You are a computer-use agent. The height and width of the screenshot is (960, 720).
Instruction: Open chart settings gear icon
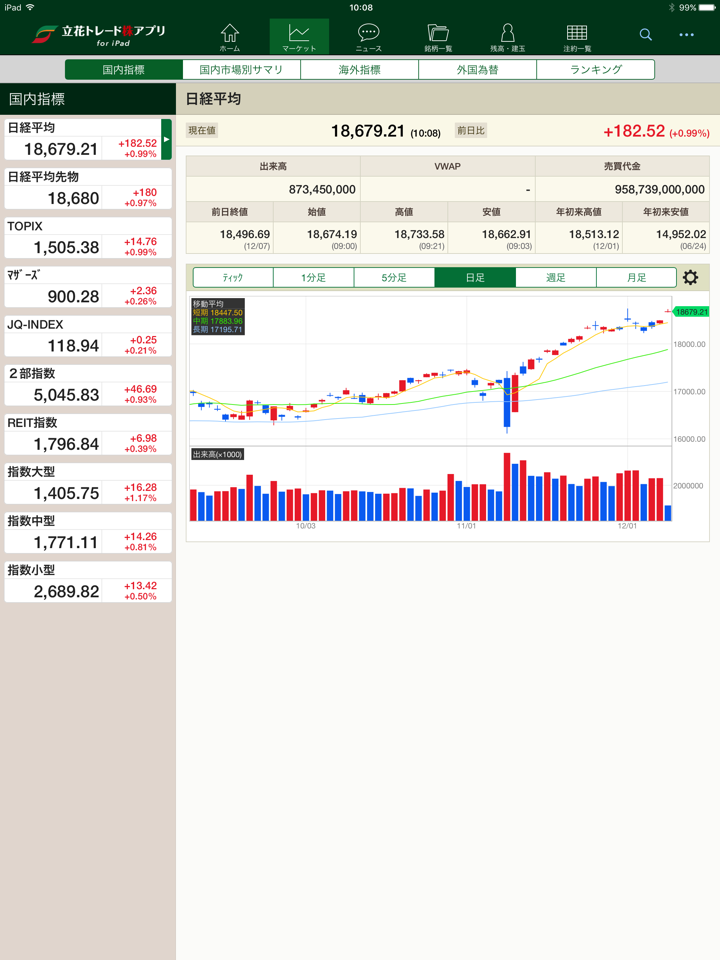pos(691,278)
